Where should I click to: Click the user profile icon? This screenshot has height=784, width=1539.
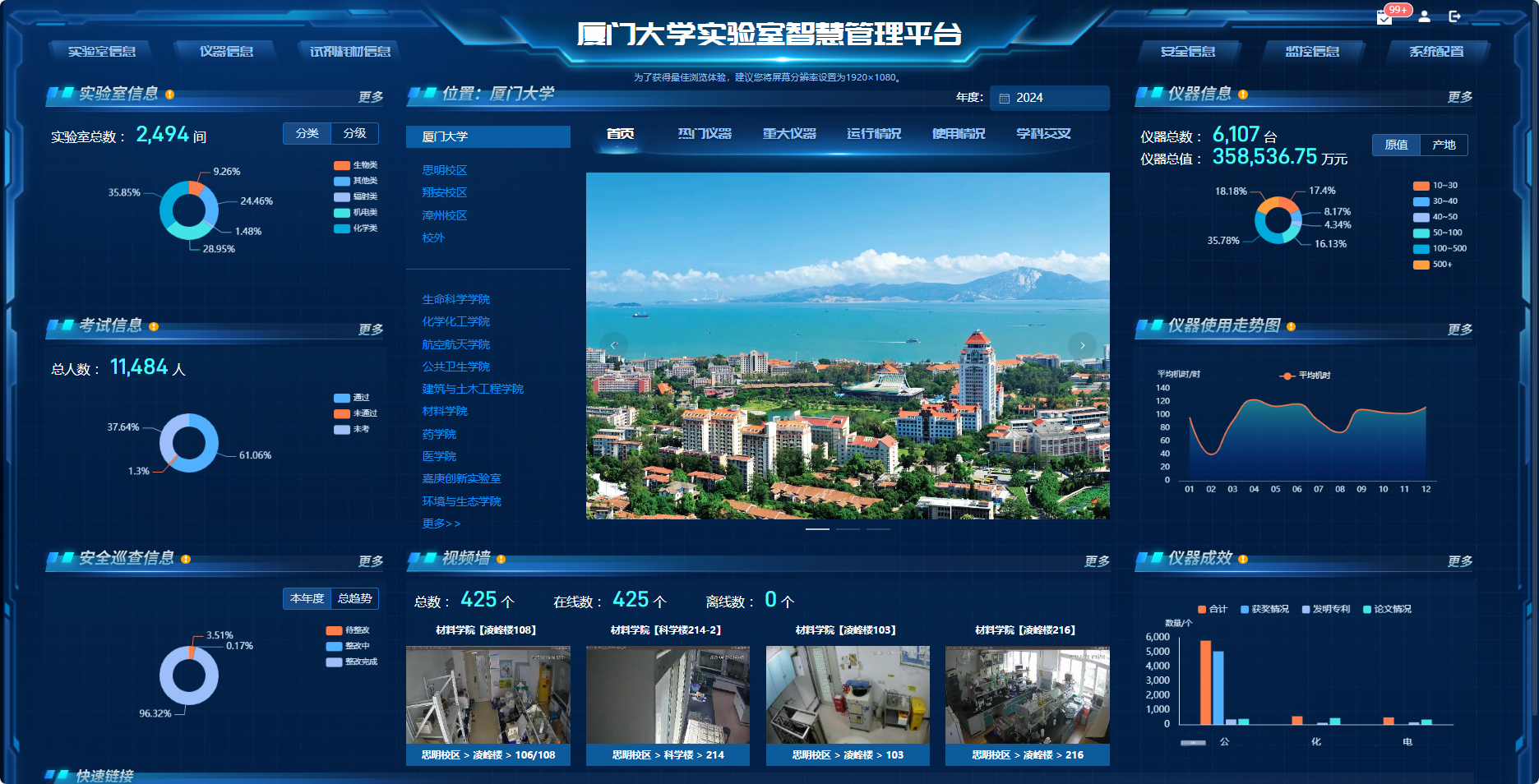tap(1425, 16)
